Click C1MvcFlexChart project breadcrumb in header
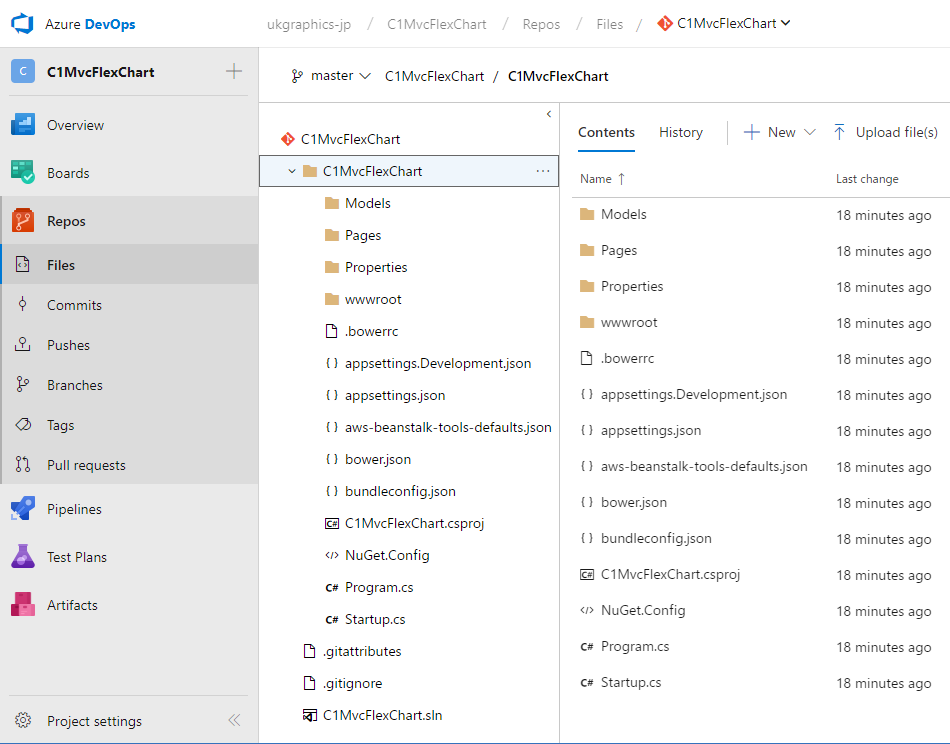The height and width of the screenshot is (744, 950). coord(437,24)
